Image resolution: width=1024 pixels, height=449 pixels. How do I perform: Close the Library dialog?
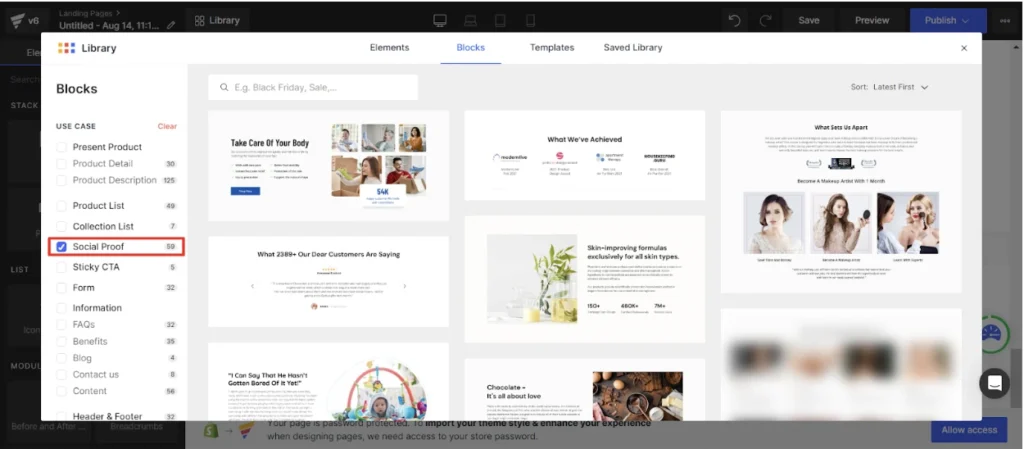[964, 48]
